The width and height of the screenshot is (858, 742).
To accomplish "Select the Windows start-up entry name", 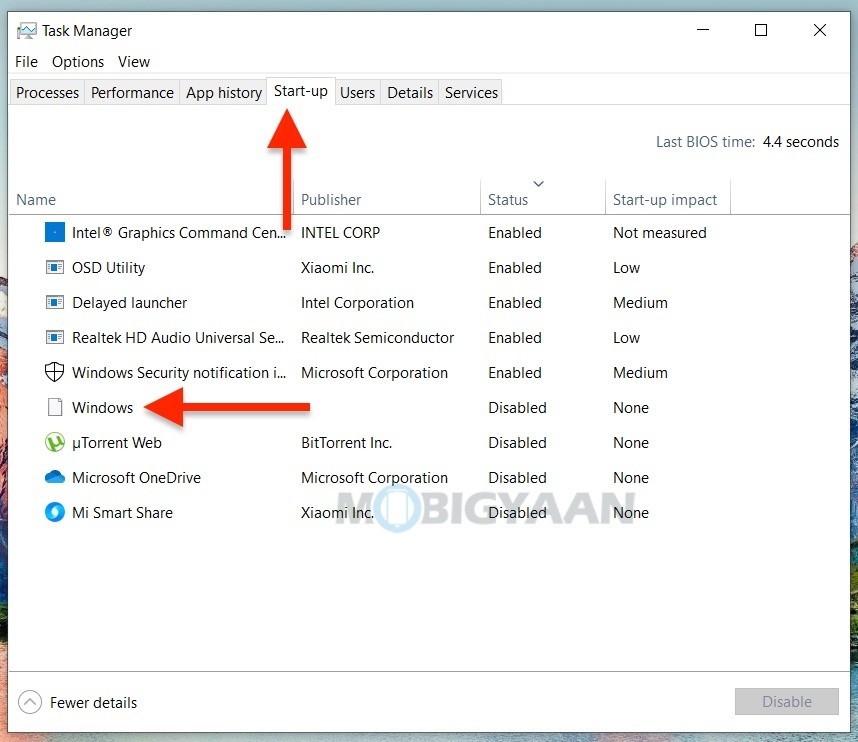I will [102, 408].
